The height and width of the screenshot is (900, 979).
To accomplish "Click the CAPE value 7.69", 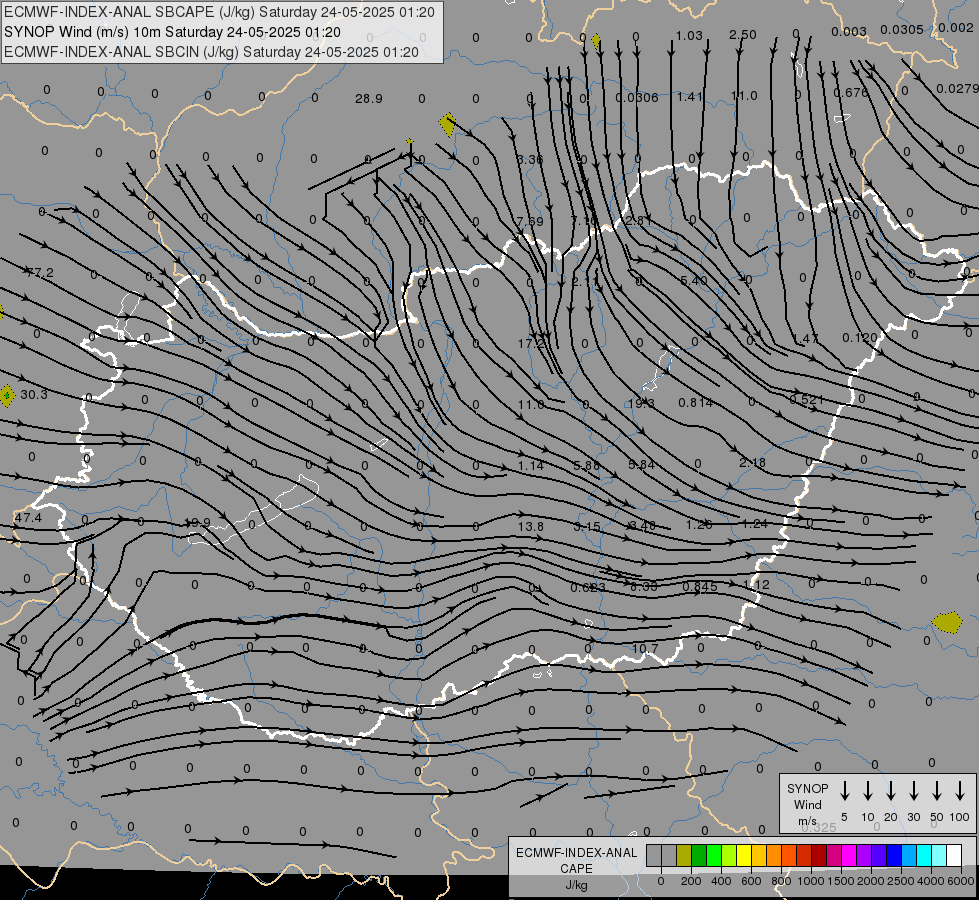I will pos(530,221).
